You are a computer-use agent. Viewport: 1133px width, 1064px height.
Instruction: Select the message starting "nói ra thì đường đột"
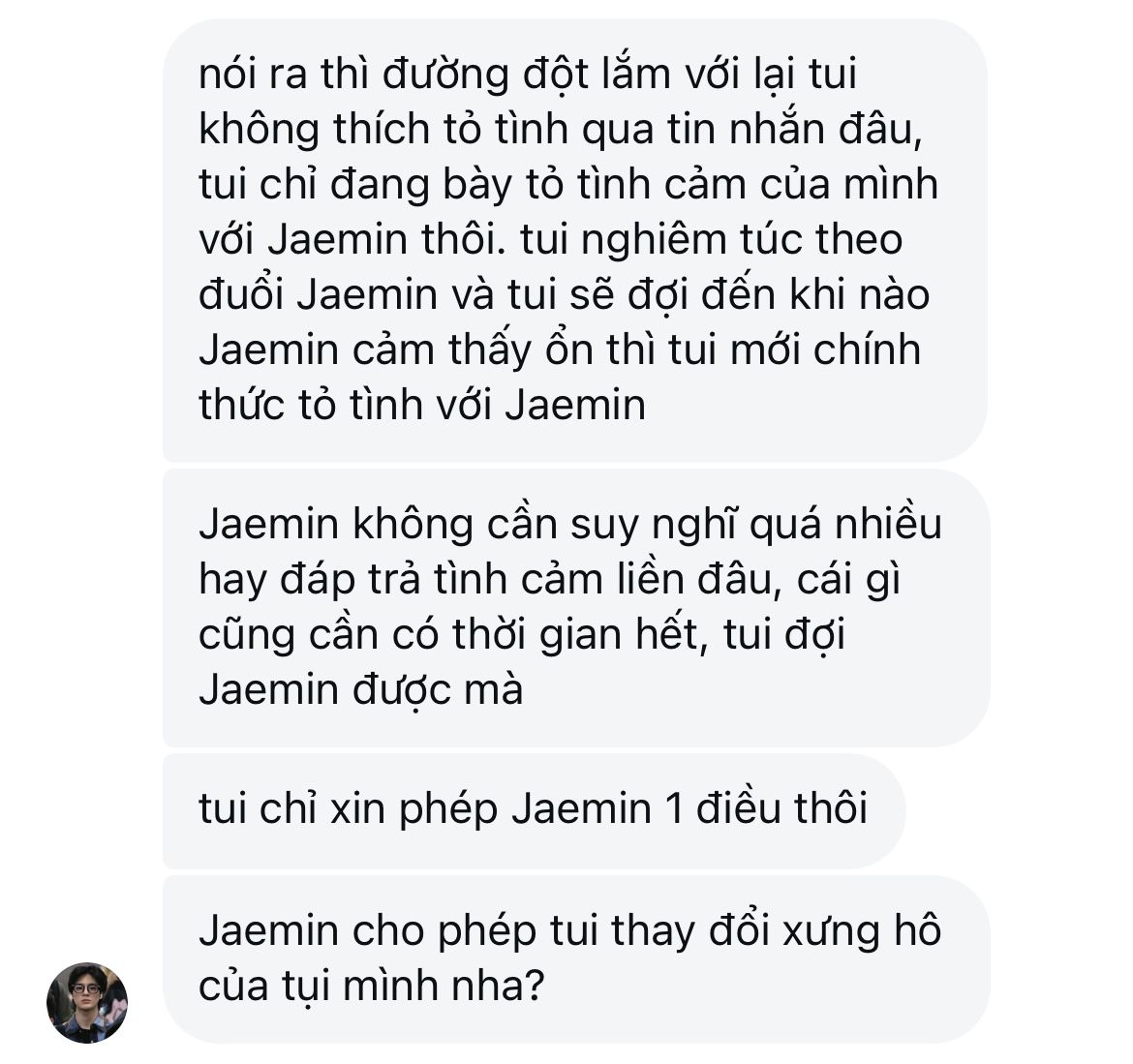(575, 240)
